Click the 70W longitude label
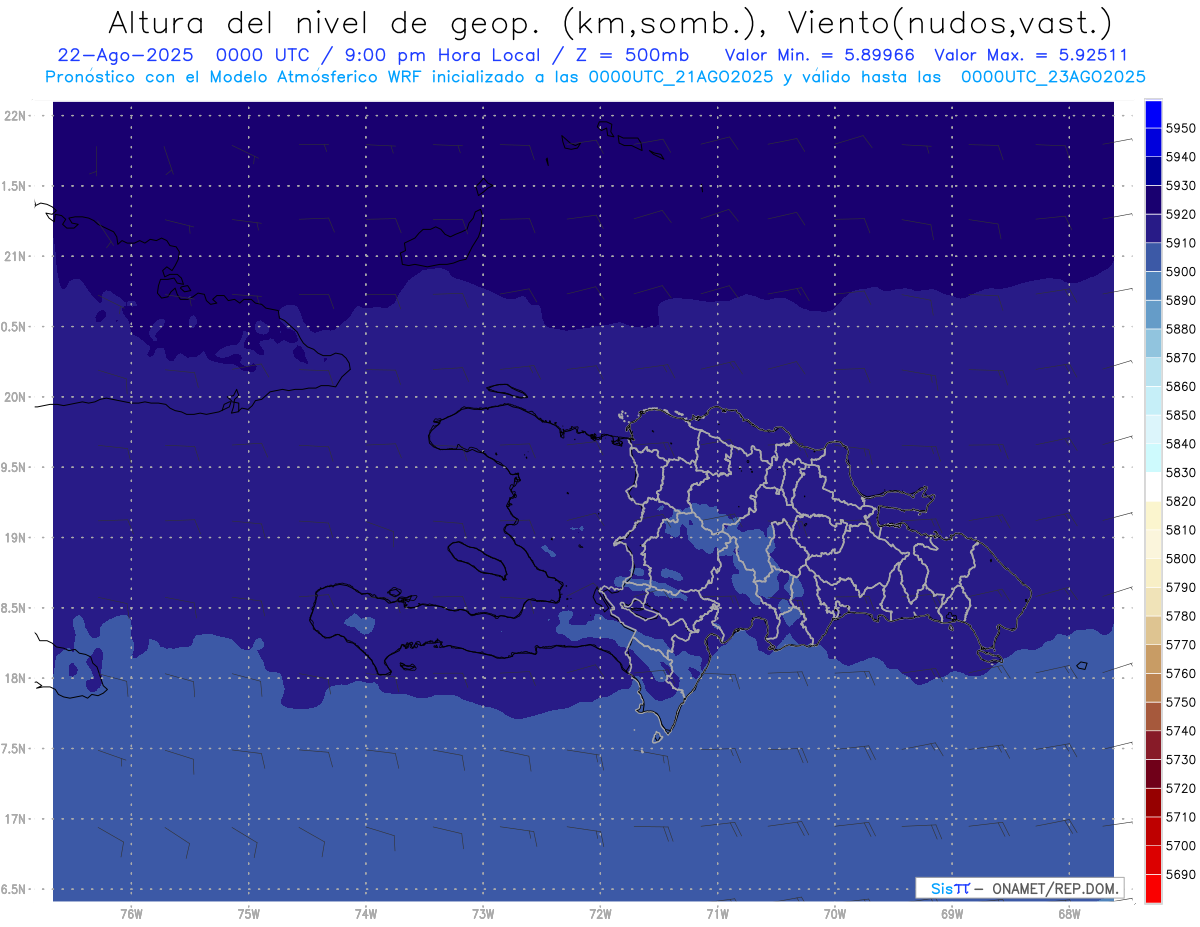Viewport: 1200px width, 927px height. tap(835, 913)
